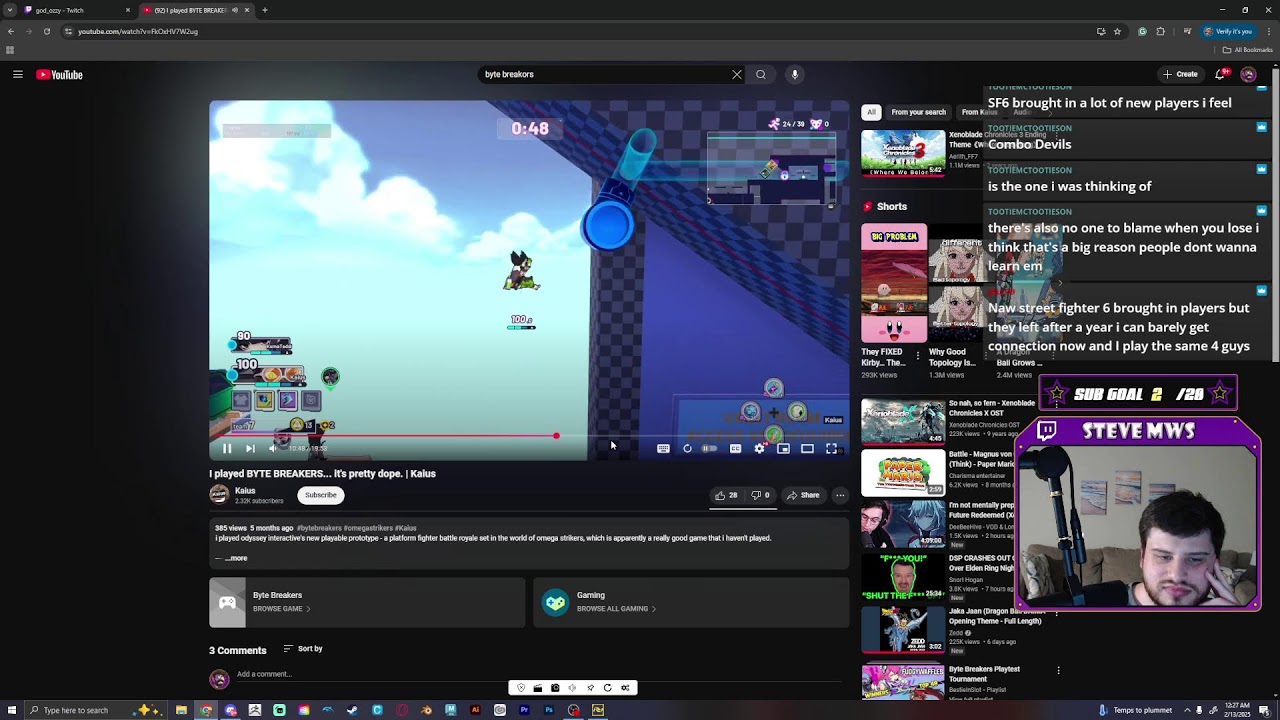Open the Xenoblade Chronicles 3 Ending Theme thumbnail
This screenshot has height=720, width=1280.
click(903, 153)
